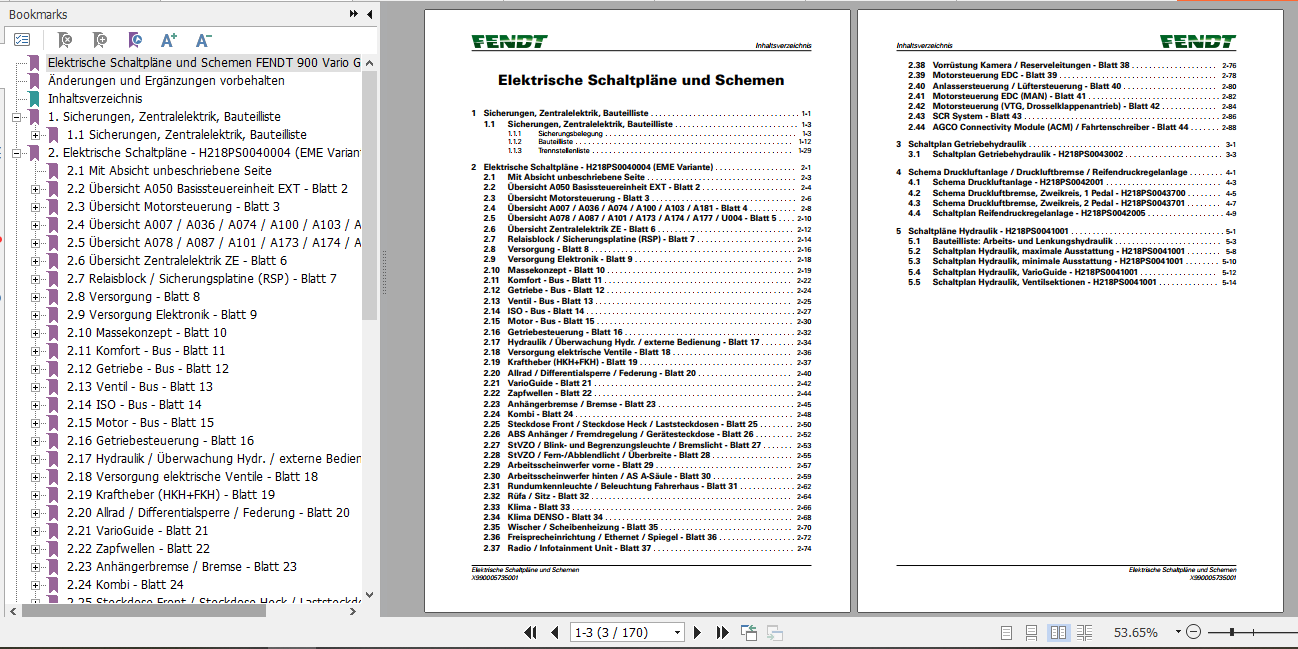Expand the 2.10 Massekonzept bookmark node
The image size is (1298, 649).
(36, 333)
